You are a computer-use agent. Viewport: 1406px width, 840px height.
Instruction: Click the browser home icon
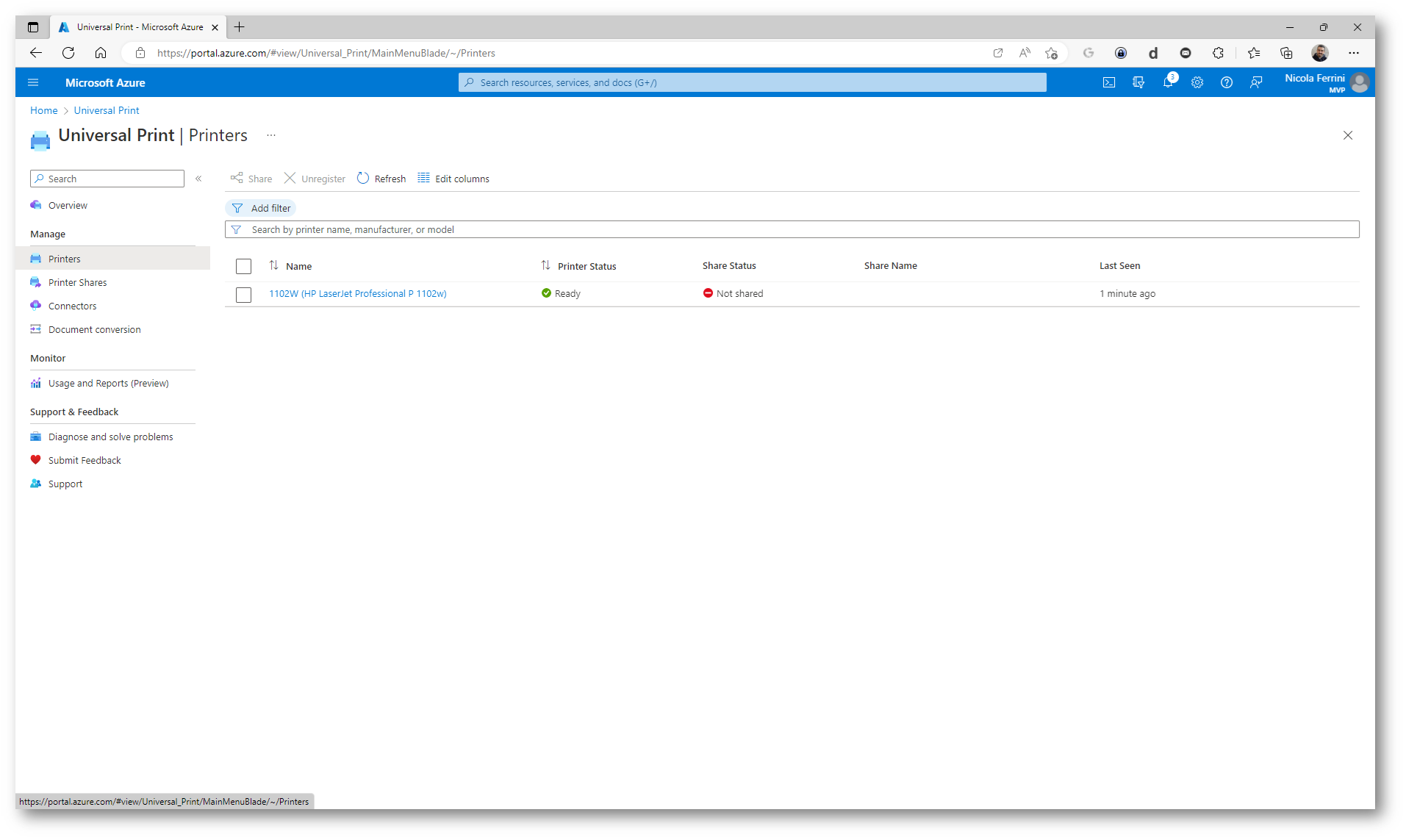(101, 53)
